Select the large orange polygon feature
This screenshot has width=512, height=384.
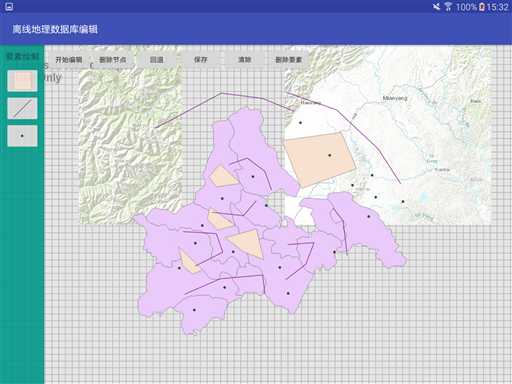coord(319,159)
